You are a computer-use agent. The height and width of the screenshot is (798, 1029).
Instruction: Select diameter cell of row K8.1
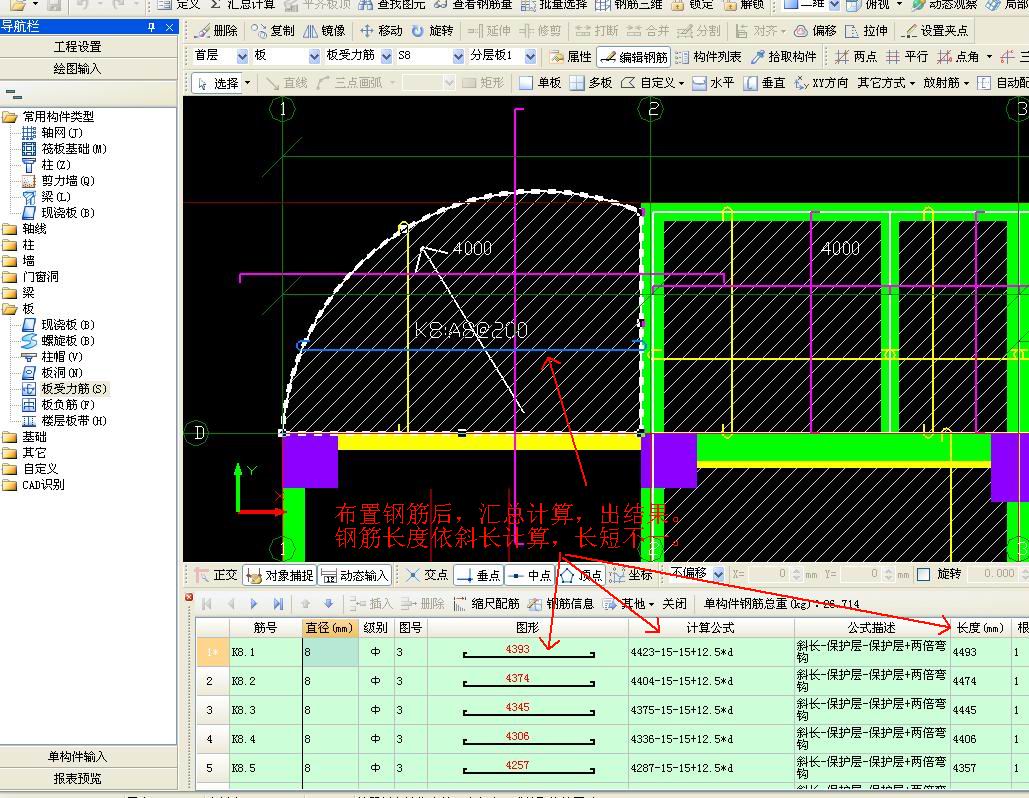[330, 652]
